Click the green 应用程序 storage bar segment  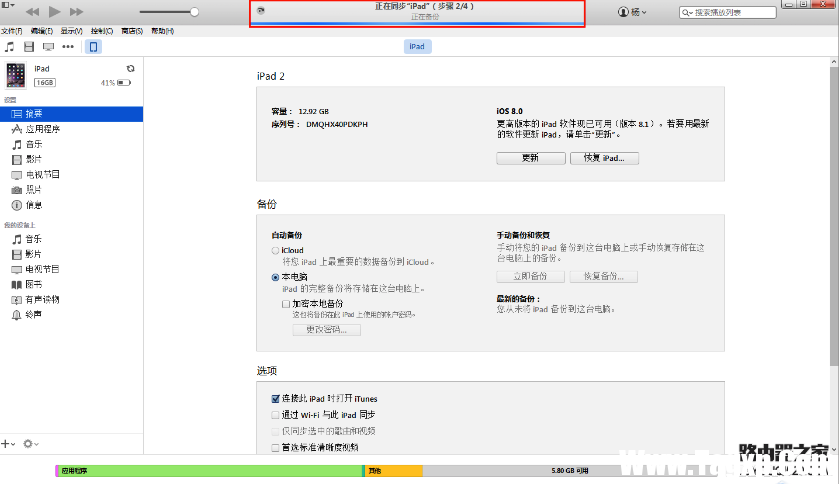pyautogui.click(x=211, y=471)
